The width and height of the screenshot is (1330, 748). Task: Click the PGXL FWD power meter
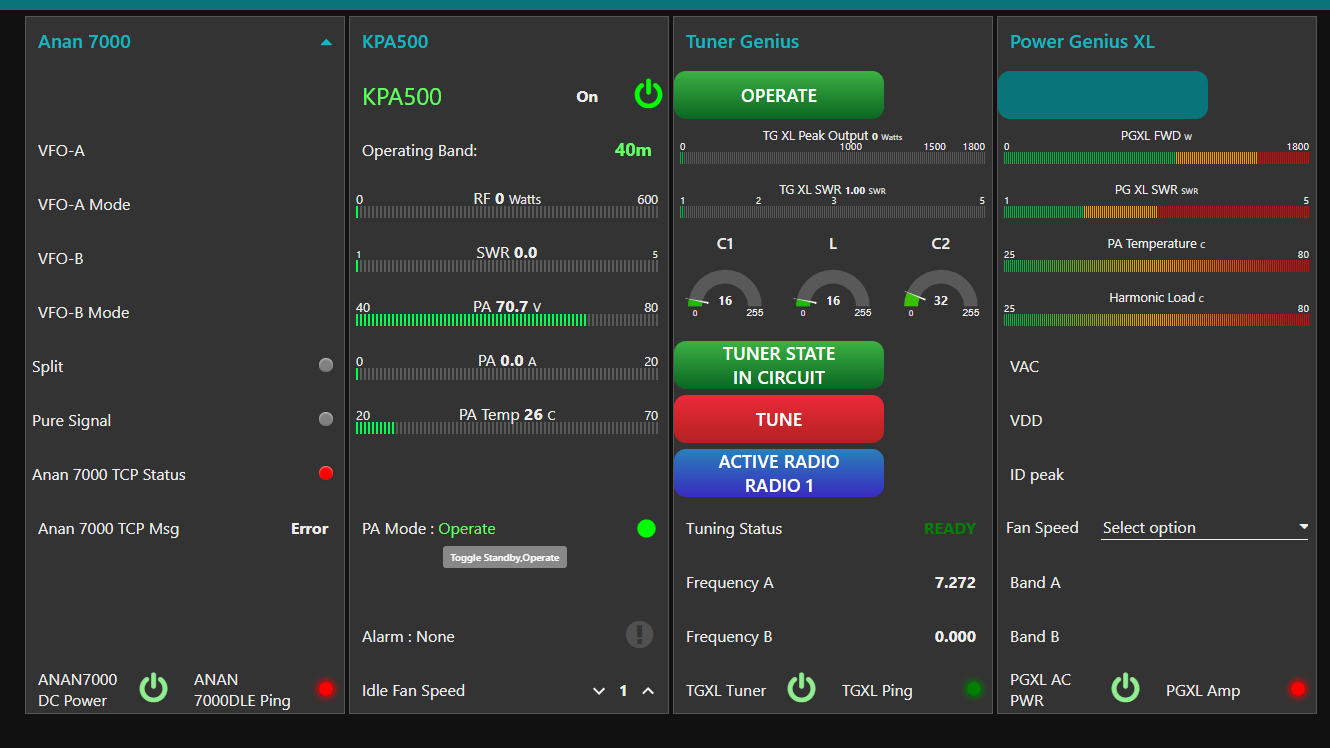click(x=1156, y=157)
